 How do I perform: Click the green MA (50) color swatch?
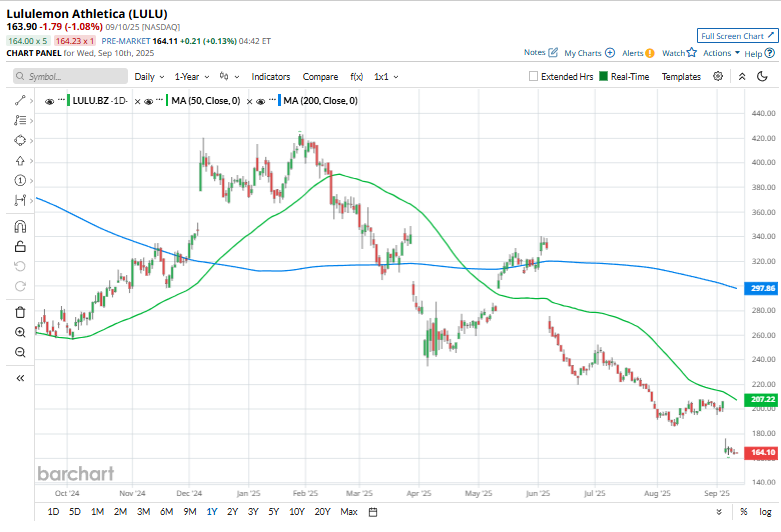[167, 101]
